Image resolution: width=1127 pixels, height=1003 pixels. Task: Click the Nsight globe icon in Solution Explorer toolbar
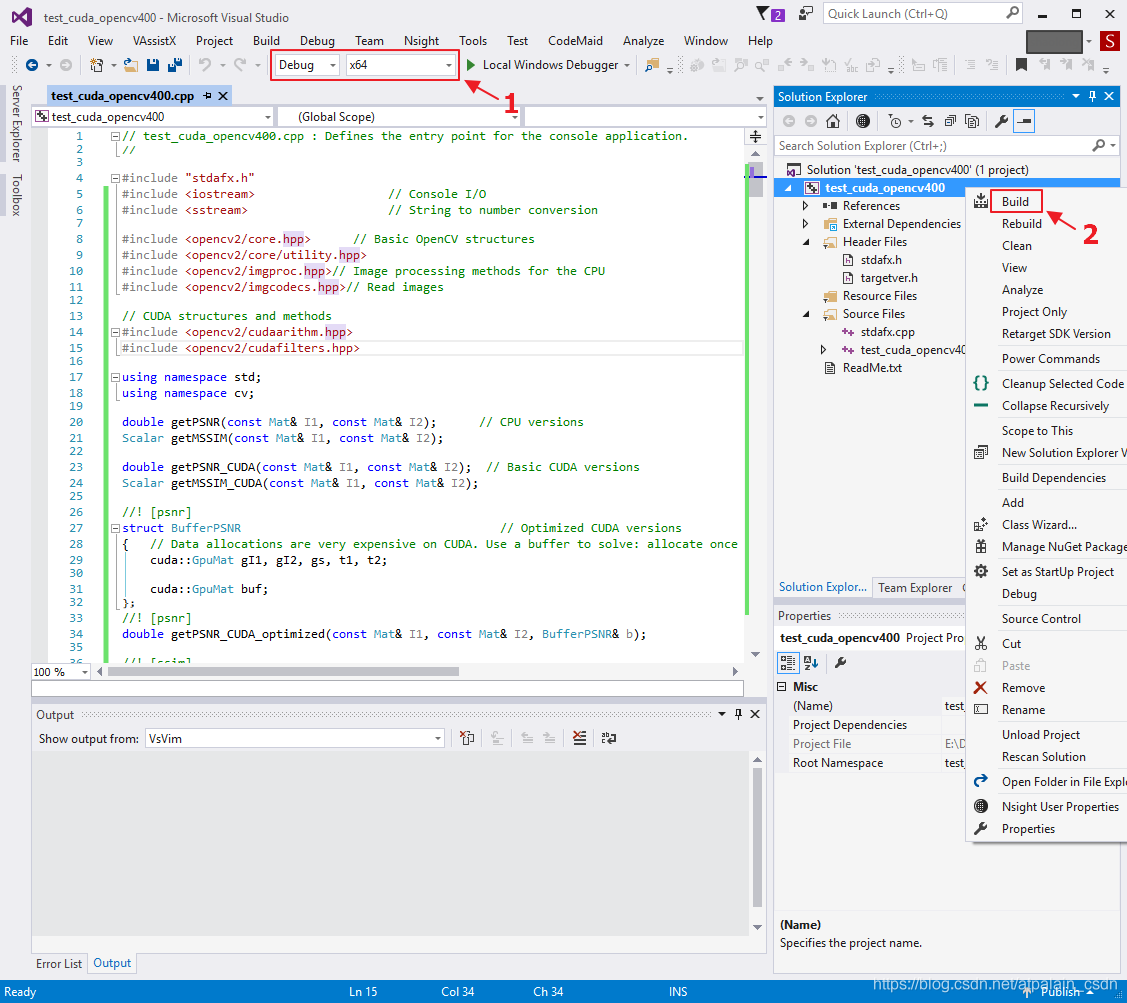point(863,122)
